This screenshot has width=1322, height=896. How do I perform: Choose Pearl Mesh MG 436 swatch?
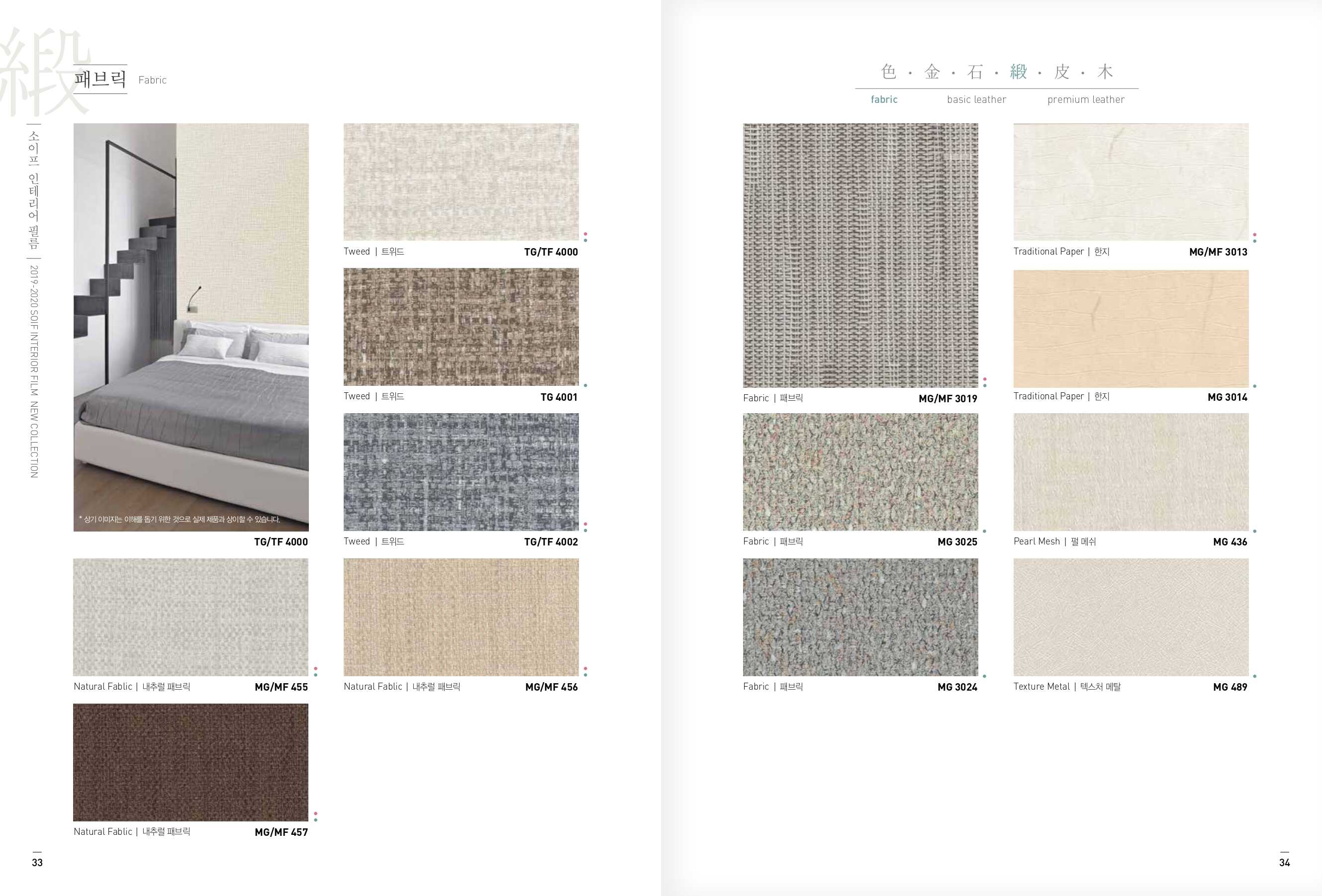pos(1131,472)
